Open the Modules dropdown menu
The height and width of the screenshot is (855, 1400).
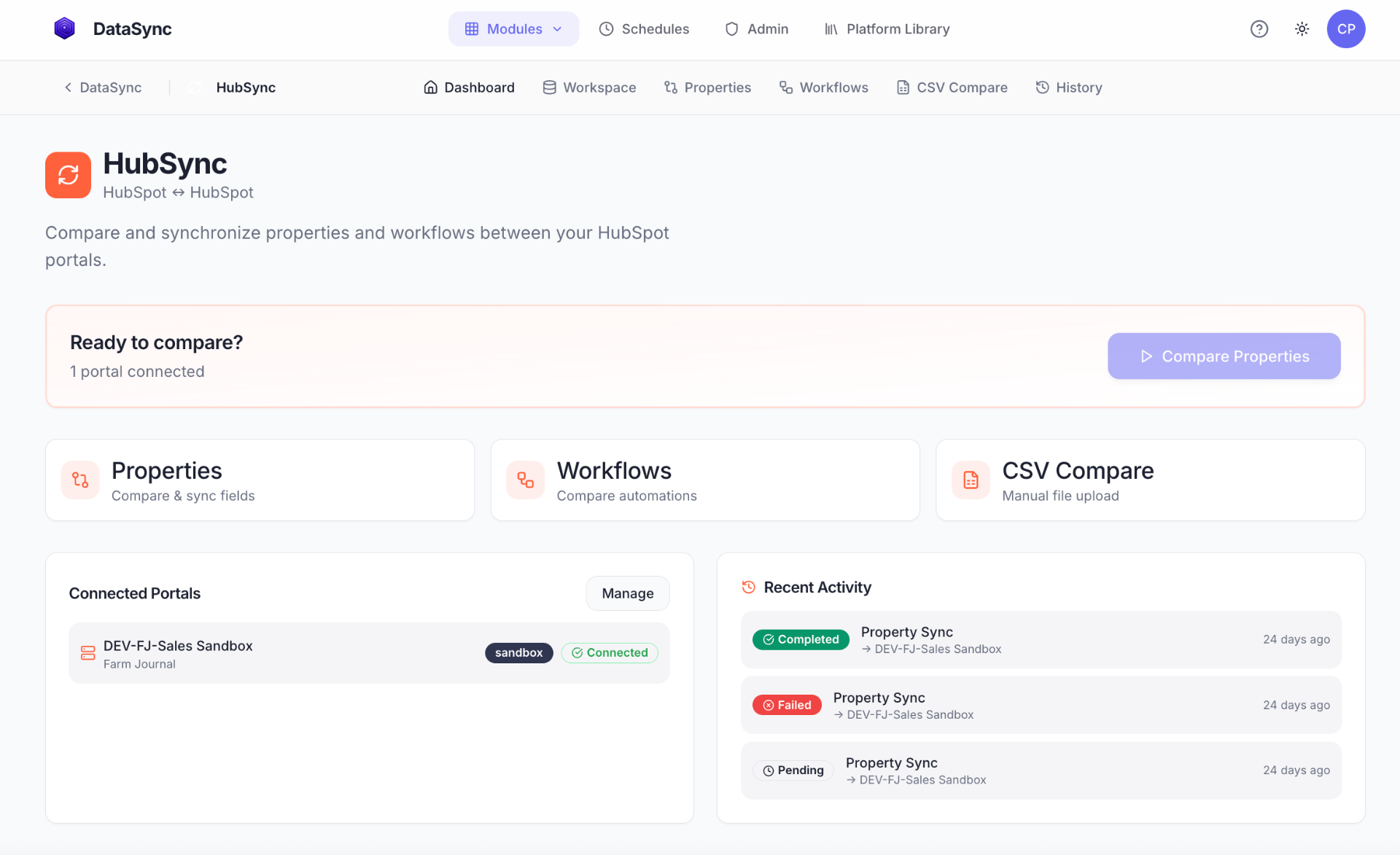tap(513, 29)
